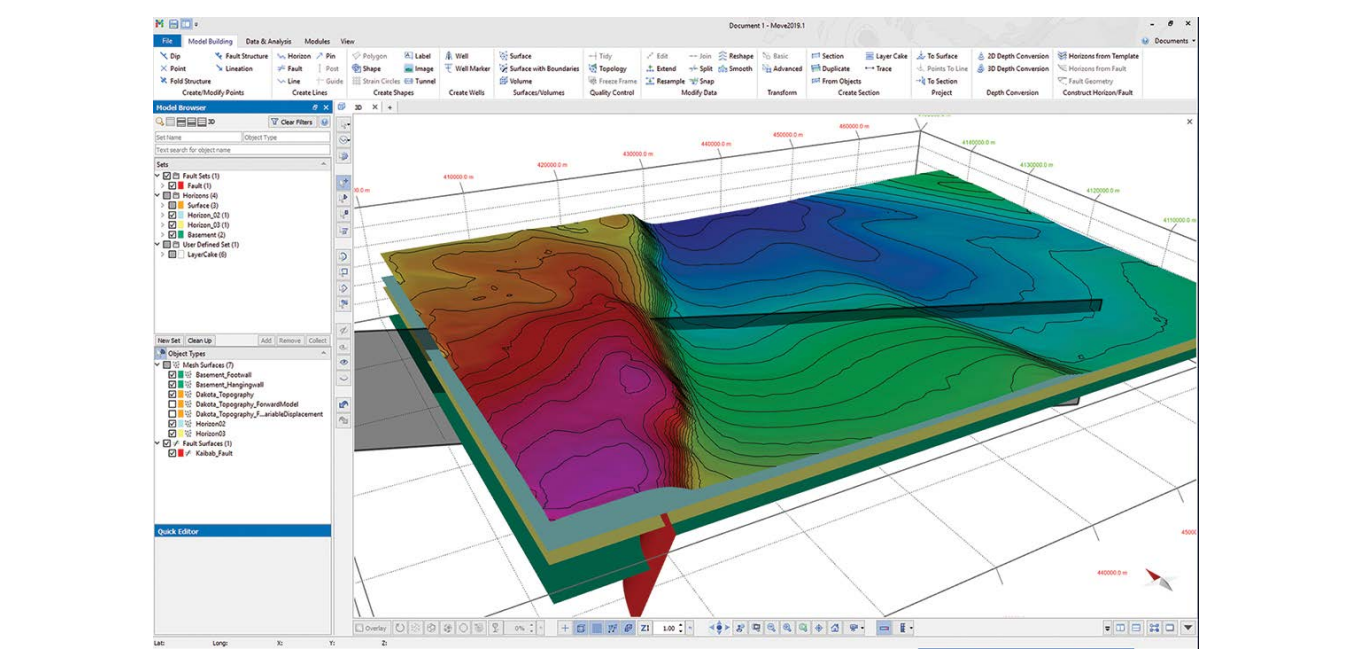Click the To Surface project tool
The image size is (1346, 663).
(x=937, y=56)
